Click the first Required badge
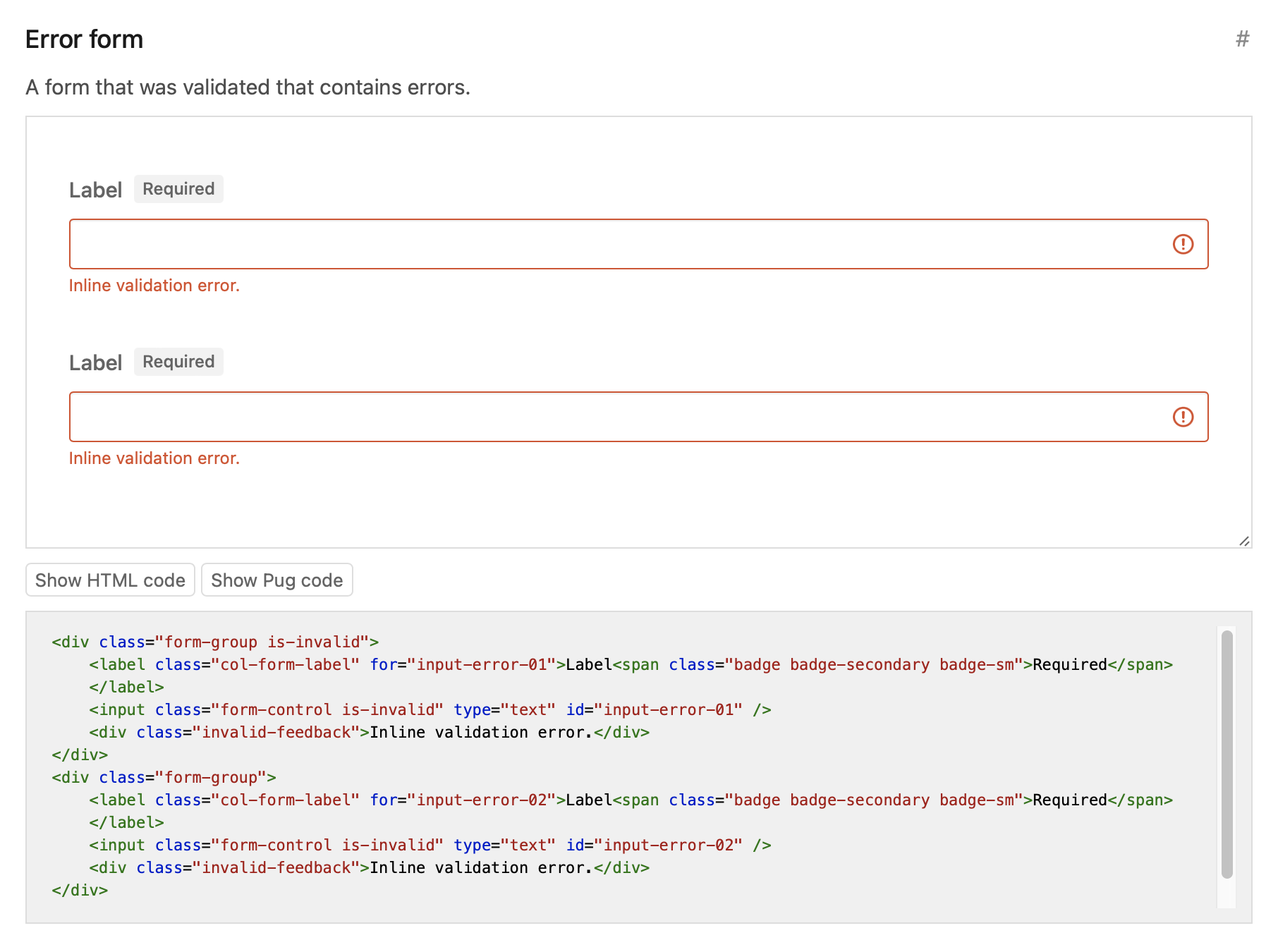1278x952 pixels. point(178,188)
